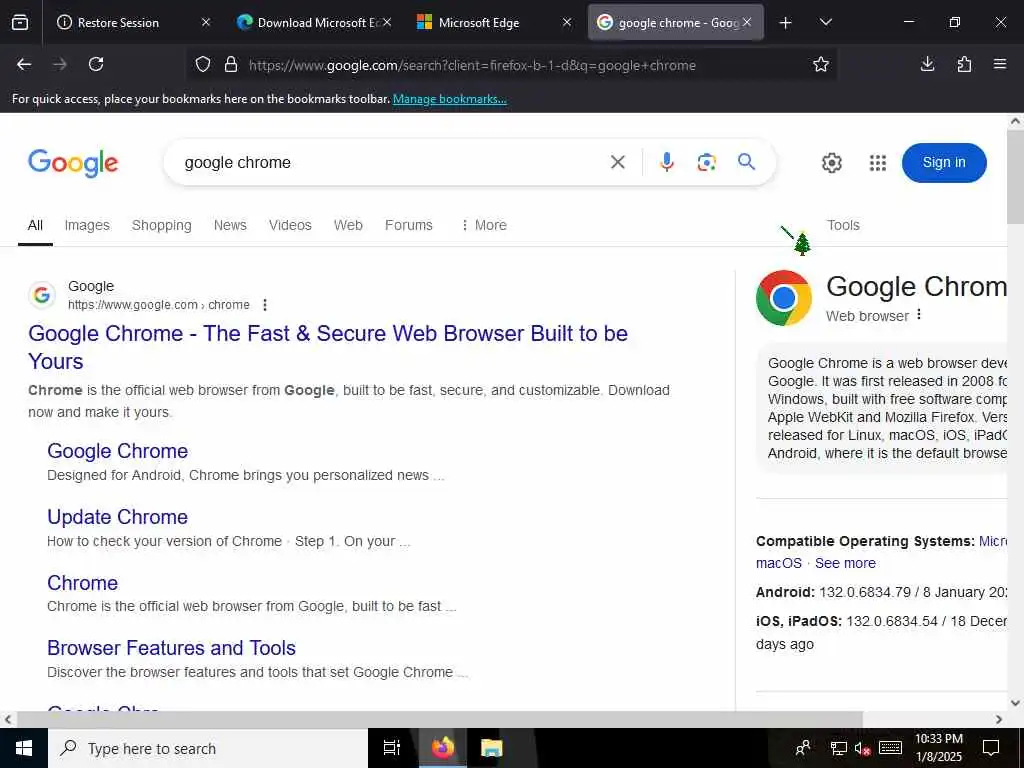Go forward using the forward arrow
1024x768 pixels.
(x=59, y=64)
